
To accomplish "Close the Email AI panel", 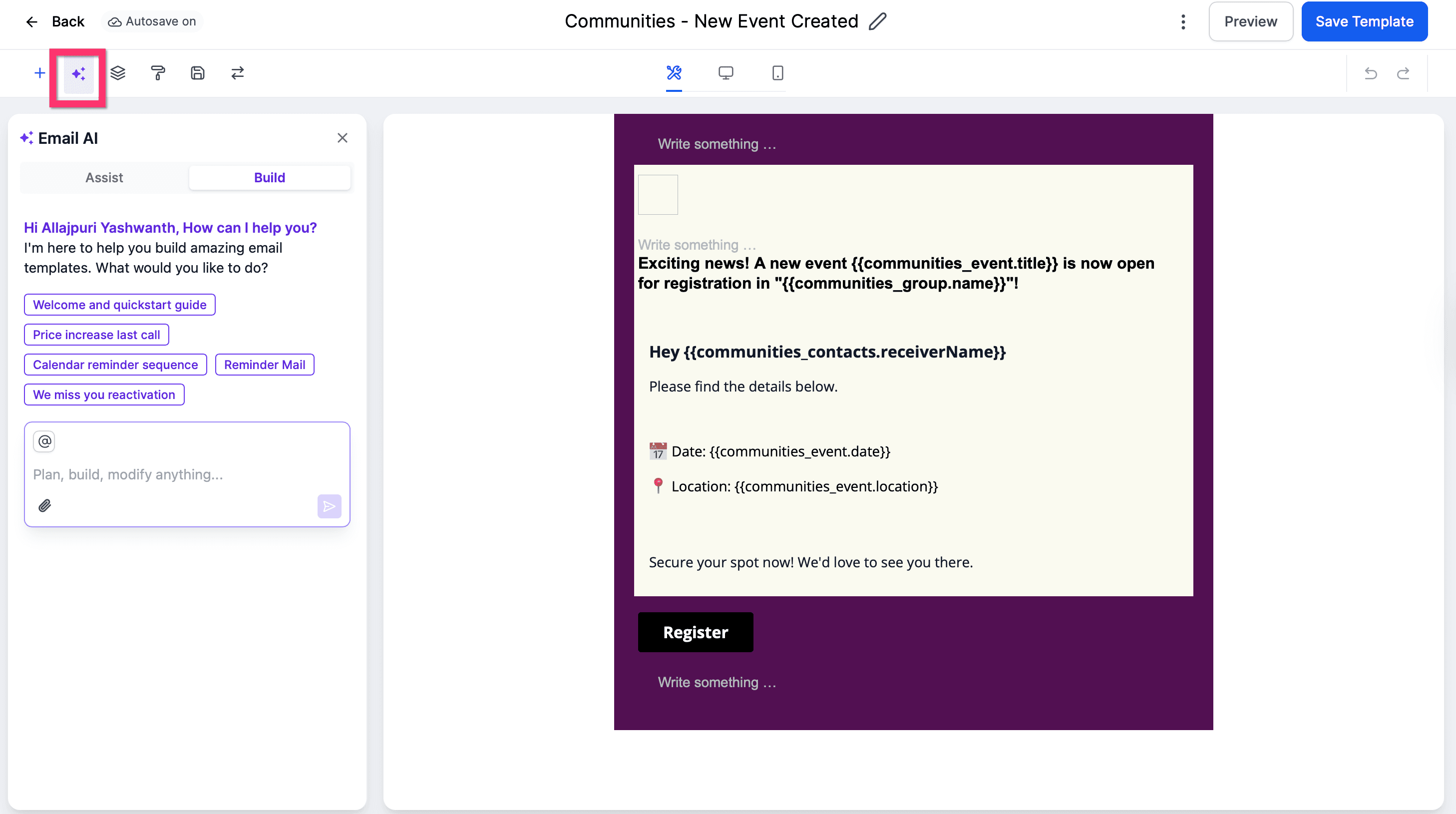I will pyautogui.click(x=342, y=138).
